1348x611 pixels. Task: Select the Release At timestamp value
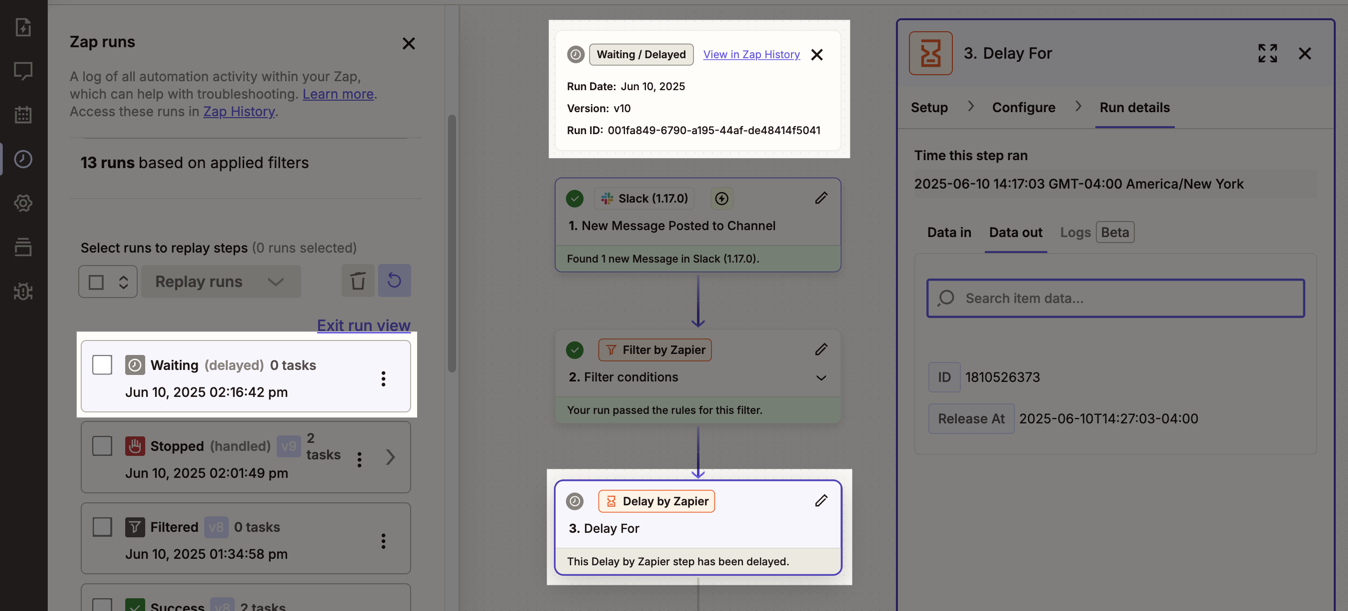pos(1108,419)
